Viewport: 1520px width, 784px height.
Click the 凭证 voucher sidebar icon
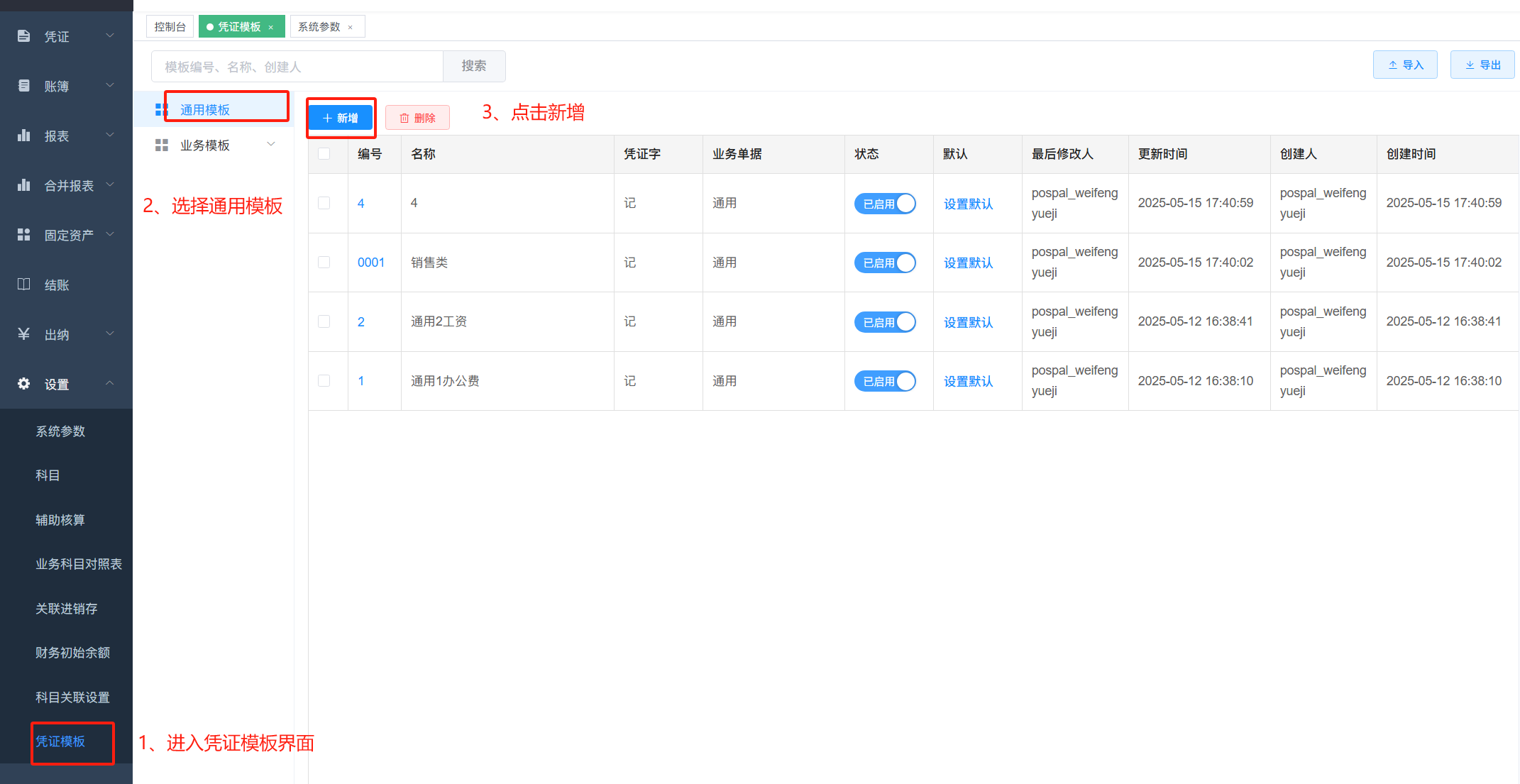(x=23, y=35)
